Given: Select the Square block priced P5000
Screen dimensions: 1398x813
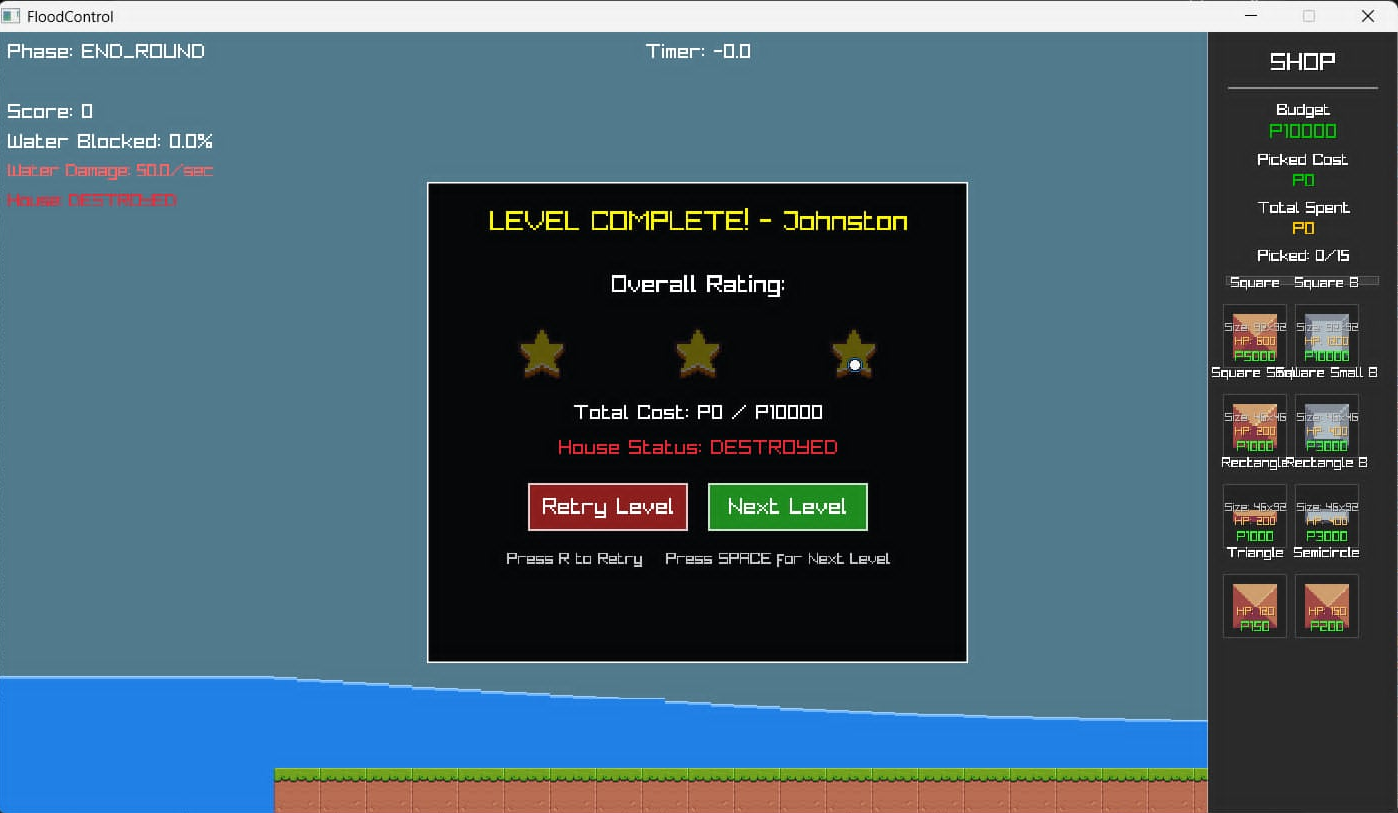Looking at the screenshot, I should click(x=1255, y=336).
